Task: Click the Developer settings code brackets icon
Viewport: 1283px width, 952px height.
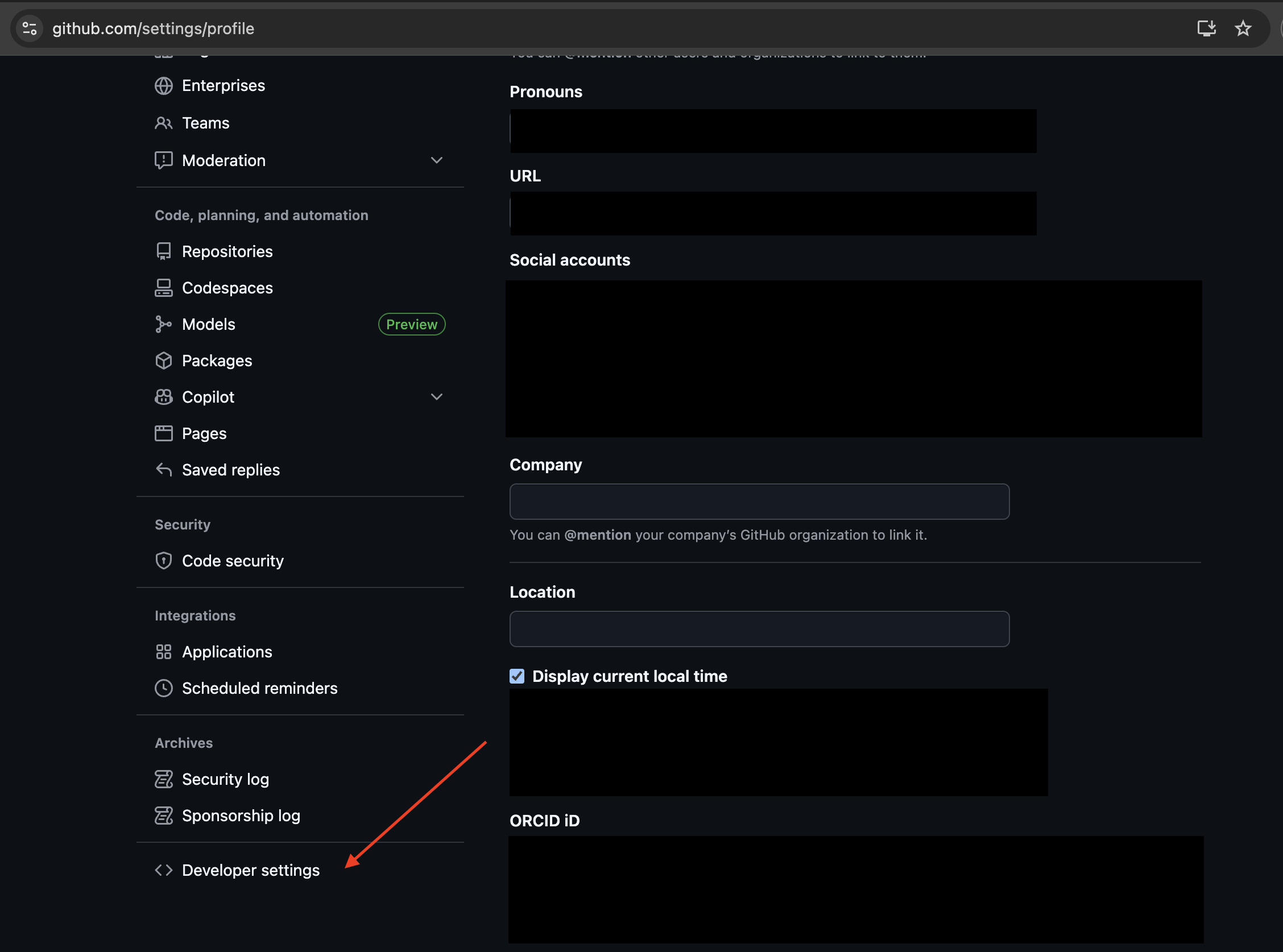Action: click(x=164, y=870)
